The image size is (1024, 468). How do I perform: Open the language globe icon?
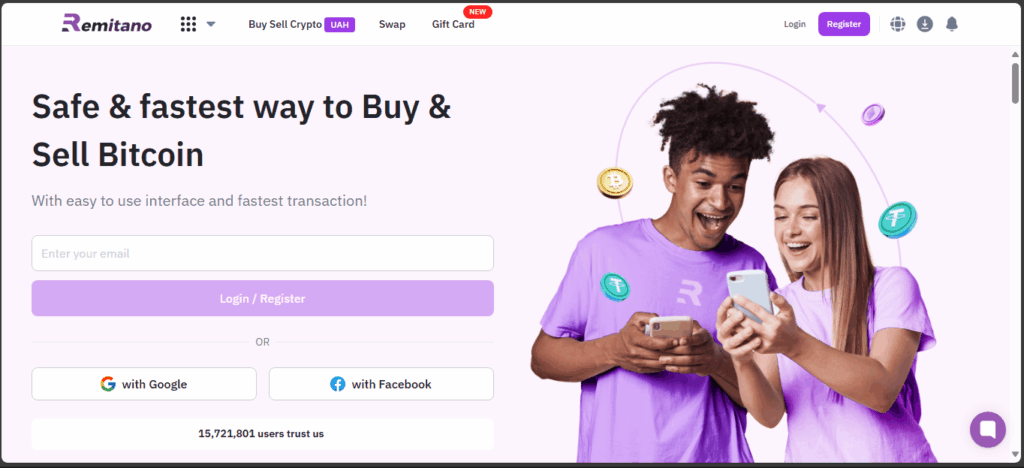(898, 24)
